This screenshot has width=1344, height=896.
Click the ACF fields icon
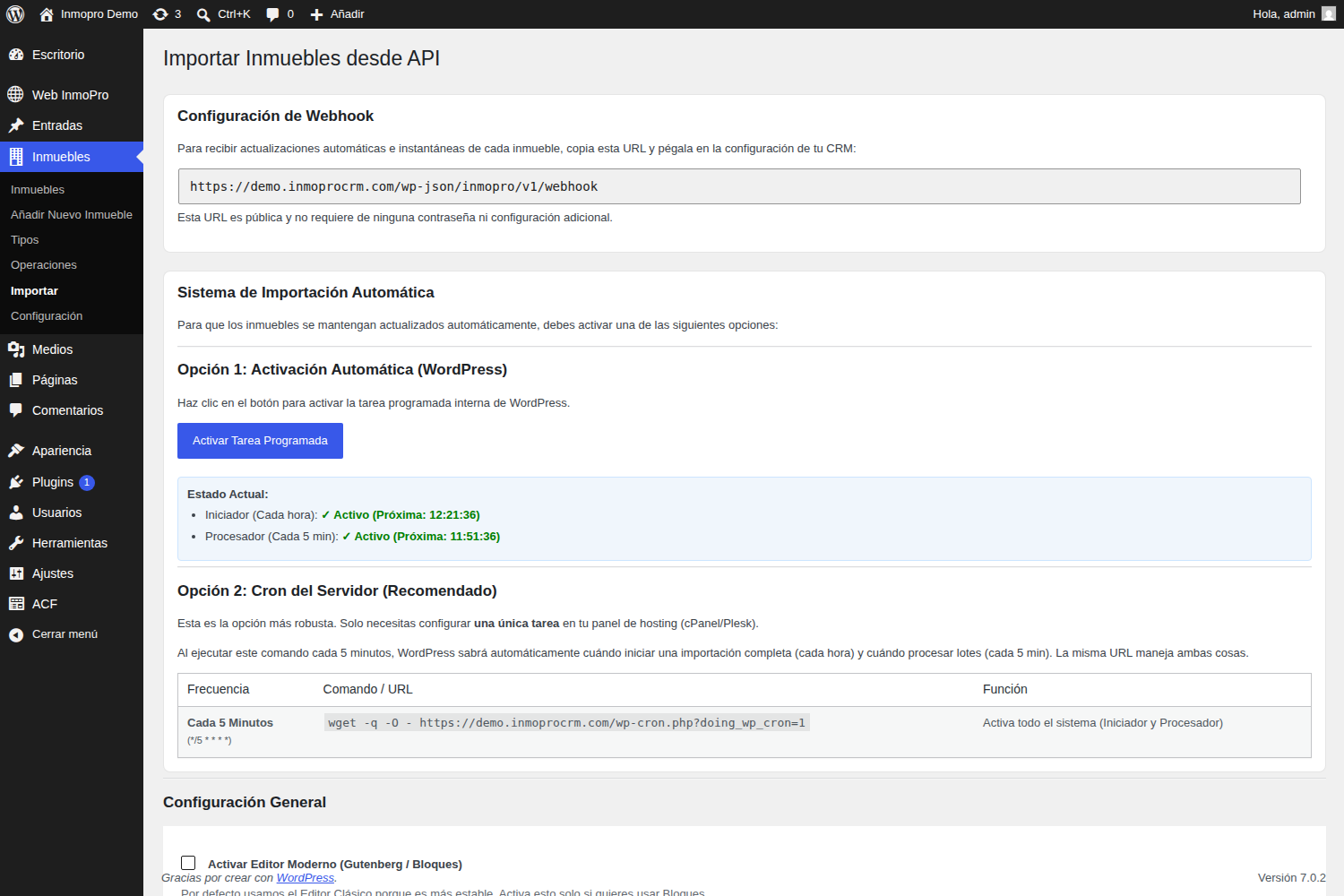click(x=16, y=604)
